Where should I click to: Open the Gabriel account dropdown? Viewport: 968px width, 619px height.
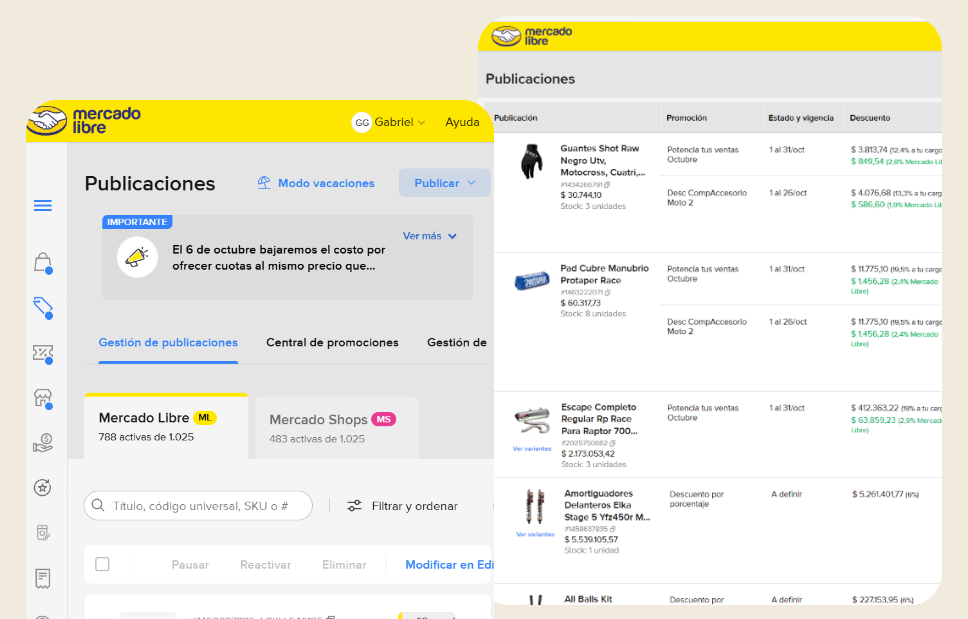(390, 122)
